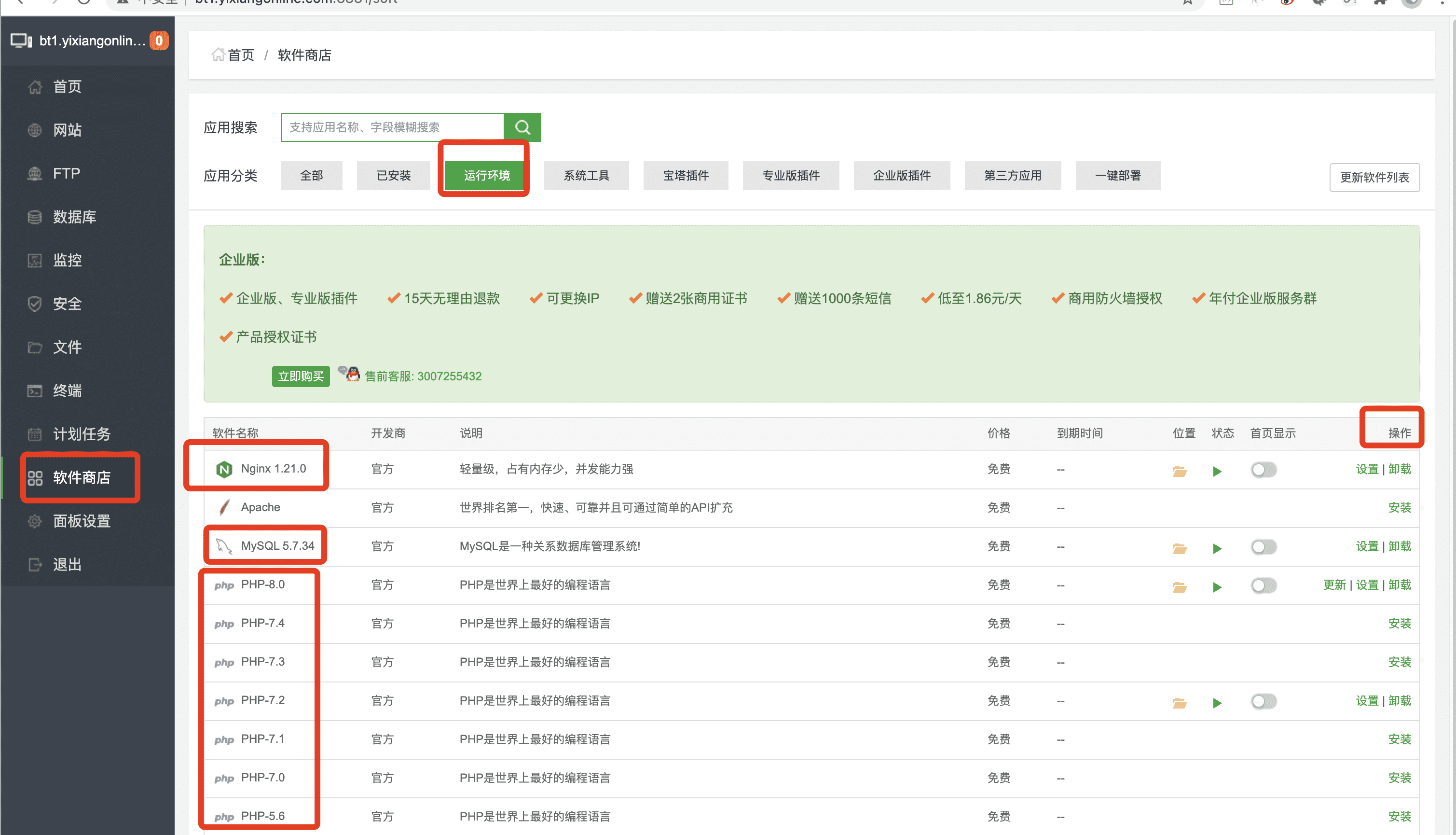Click 设置 link for MySQL 5.7.34
This screenshot has height=835, width=1456.
point(1367,546)
